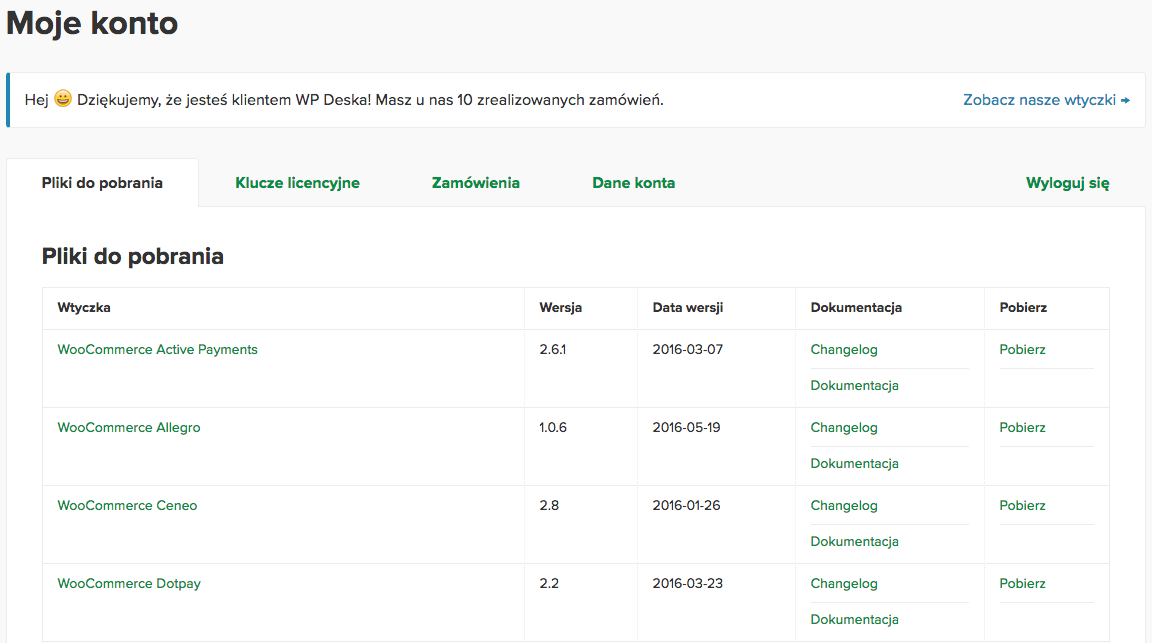Select date 2016-05-19

point(686,428)
